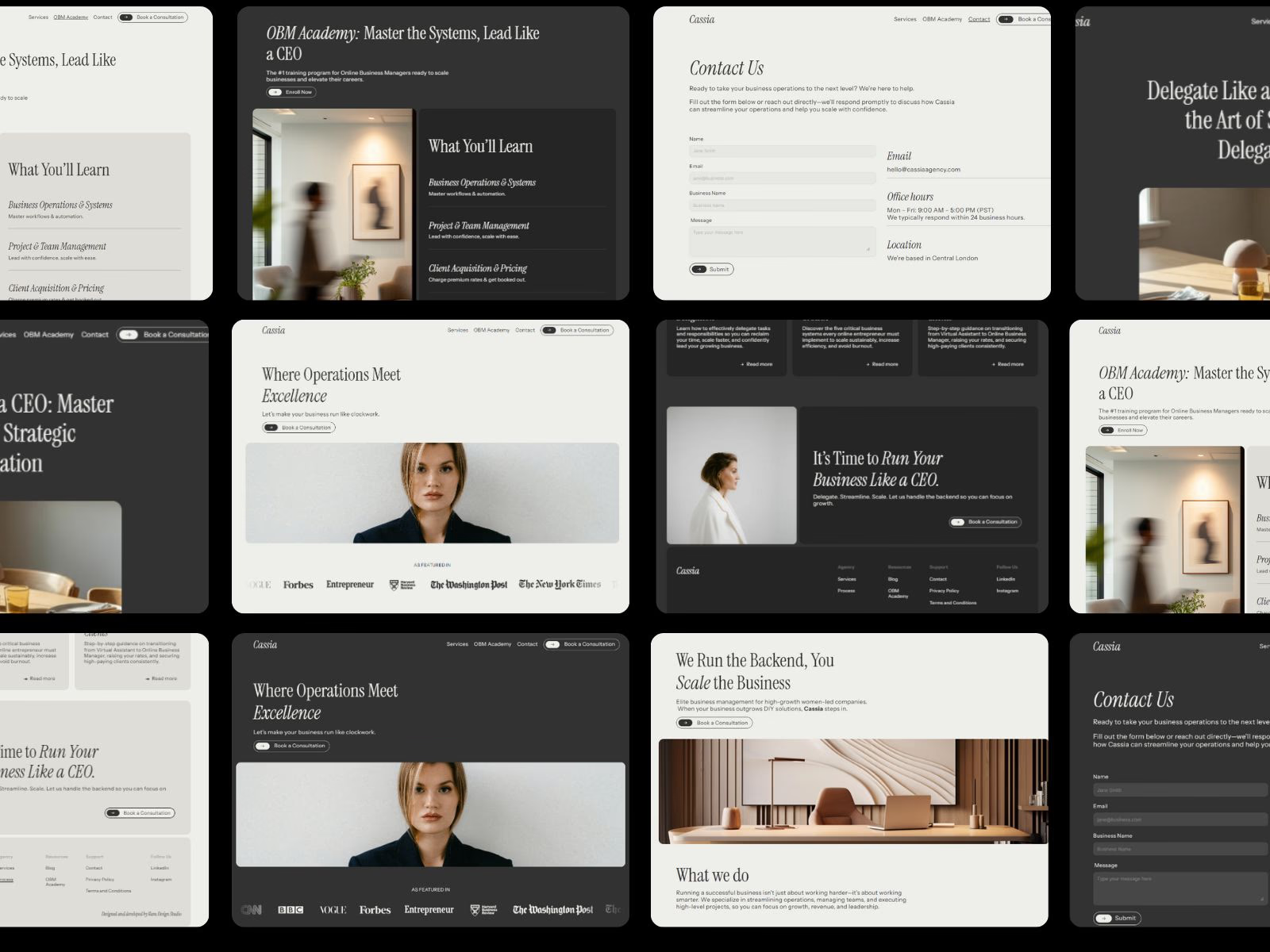Open OBM Academy in the dark homepage navigation

(x=493, y=644)
